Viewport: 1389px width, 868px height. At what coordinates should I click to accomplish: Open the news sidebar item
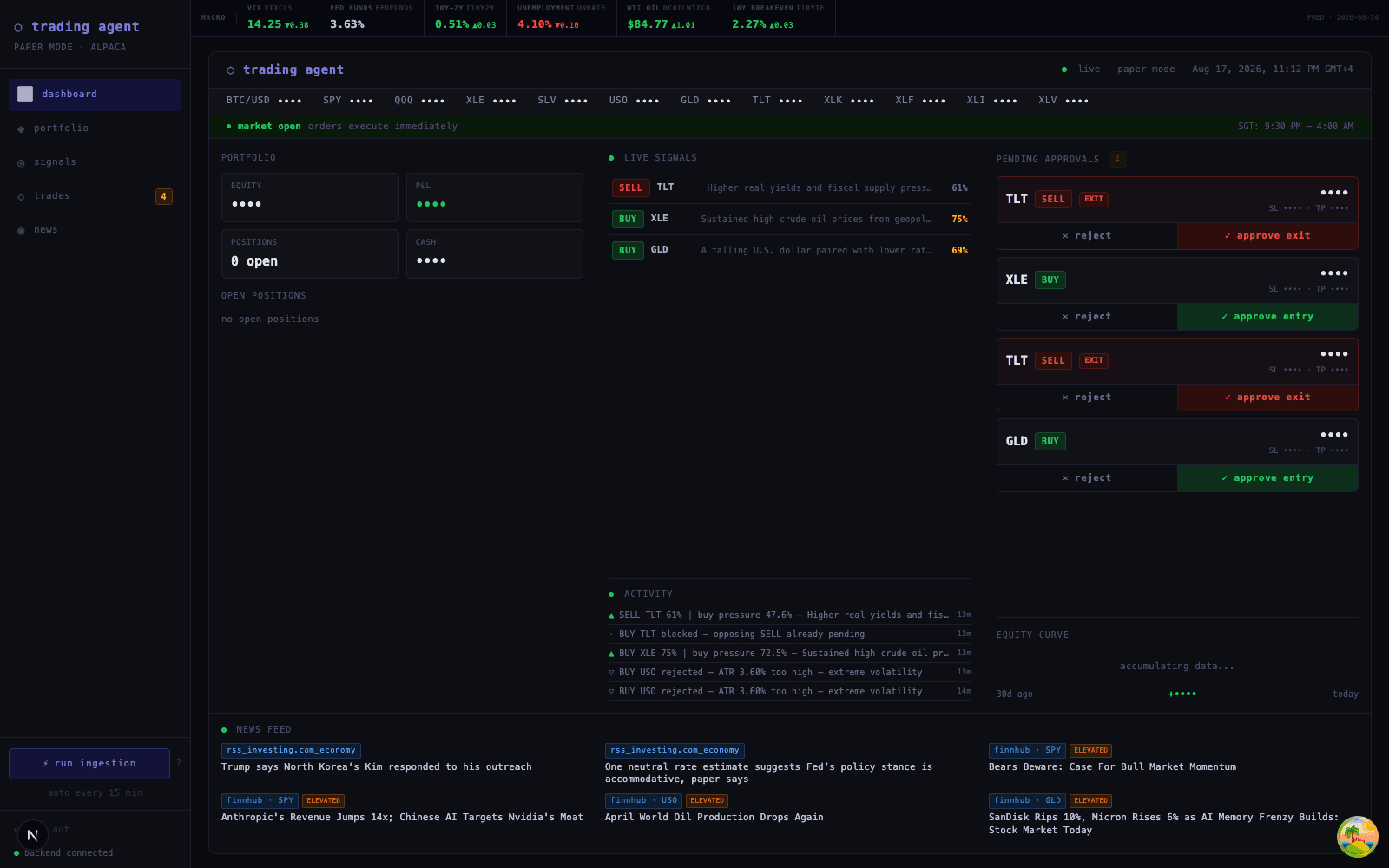(95, 229)
